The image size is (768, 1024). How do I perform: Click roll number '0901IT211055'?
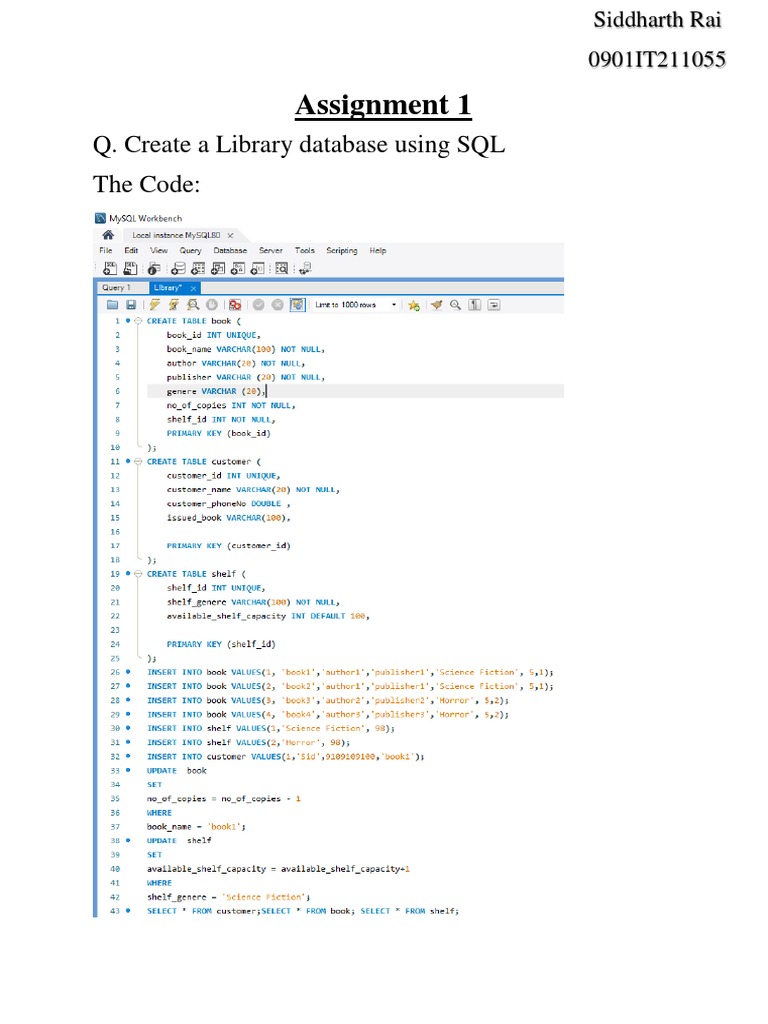656,59
